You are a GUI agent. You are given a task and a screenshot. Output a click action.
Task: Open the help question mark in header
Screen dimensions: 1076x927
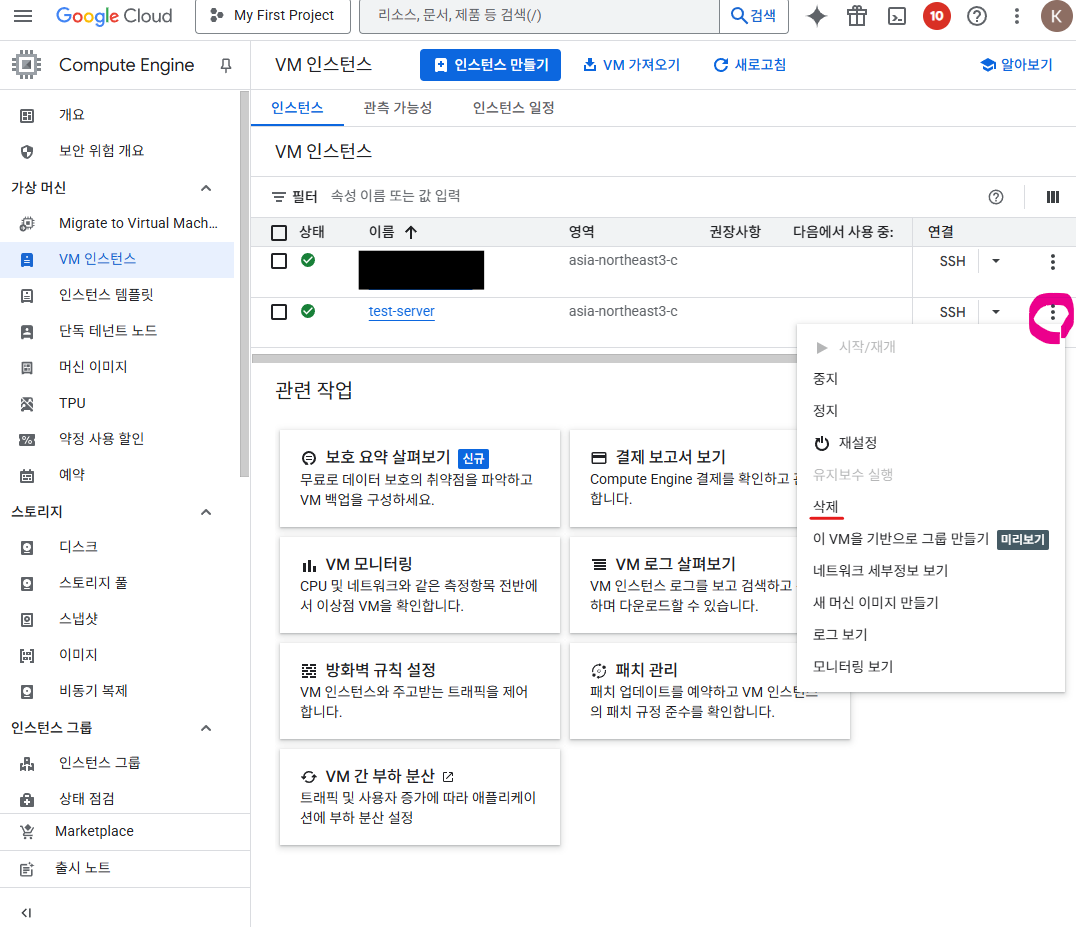[976, 16]
